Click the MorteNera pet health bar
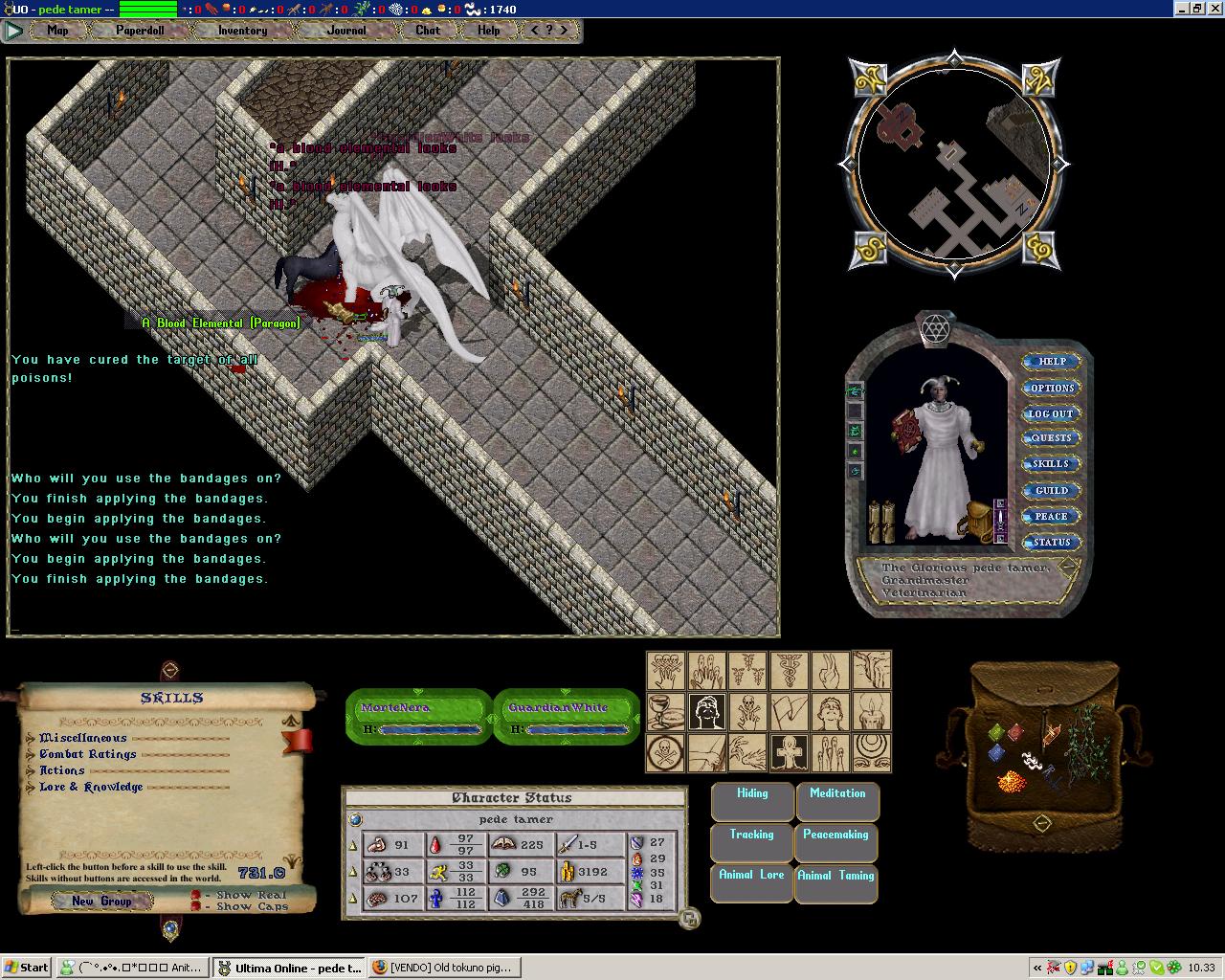Image resolution: width=1225 pixels, height=980 pixels. pyautogui.click(x=419, y=717)
